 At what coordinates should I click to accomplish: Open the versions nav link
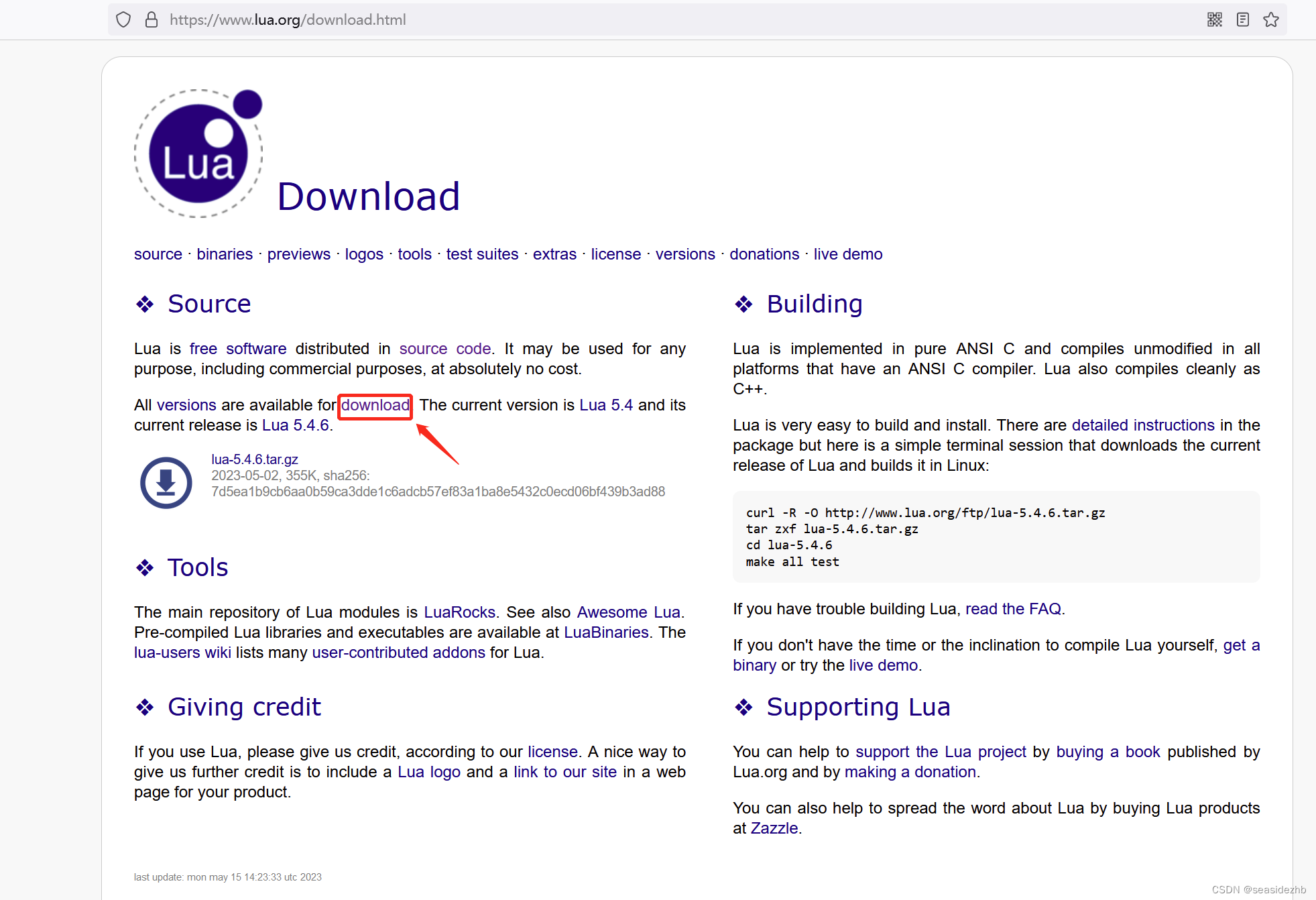click(685, 254)
